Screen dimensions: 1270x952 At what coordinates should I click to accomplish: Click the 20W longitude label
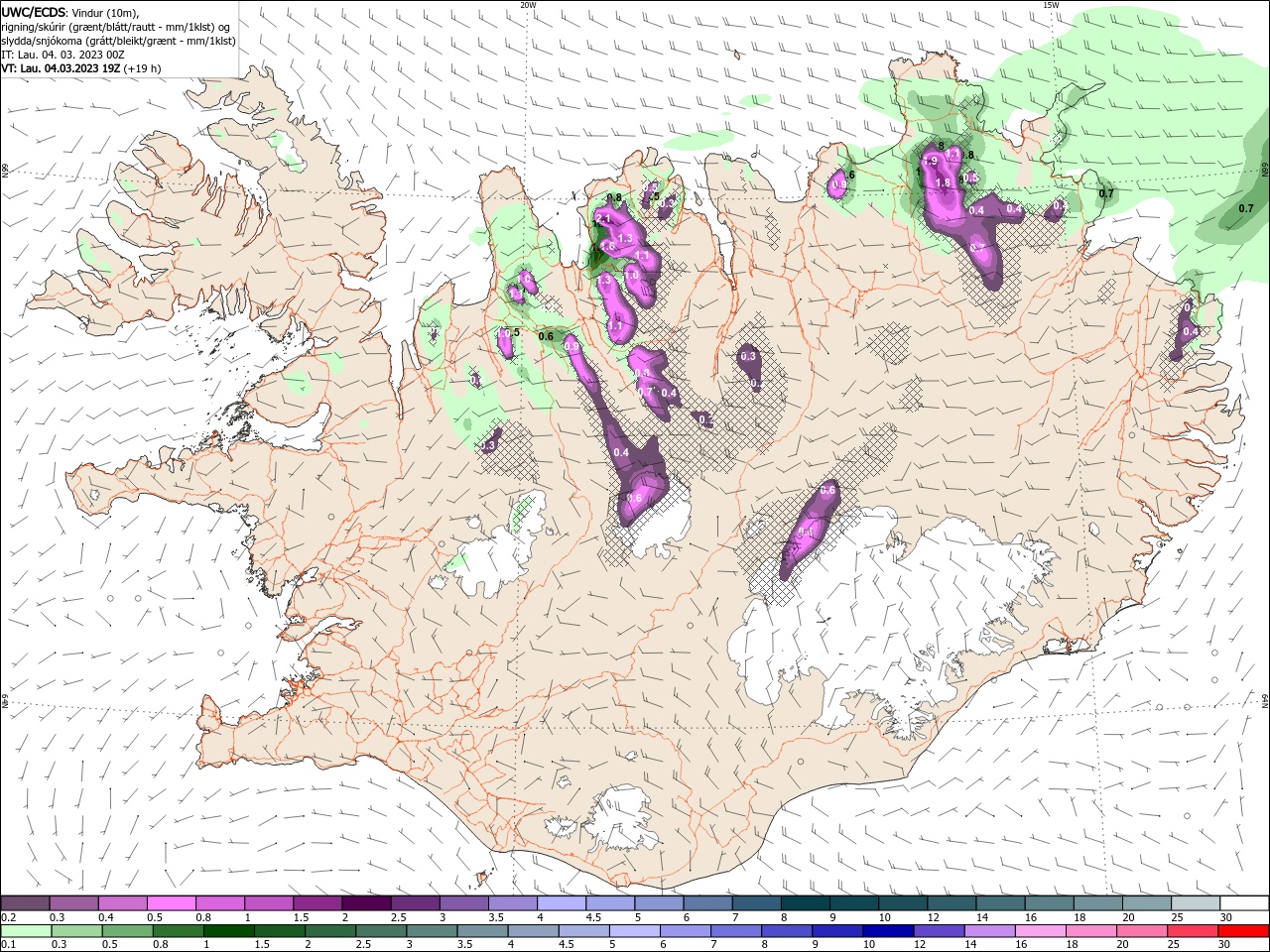[x=528, y=5]
